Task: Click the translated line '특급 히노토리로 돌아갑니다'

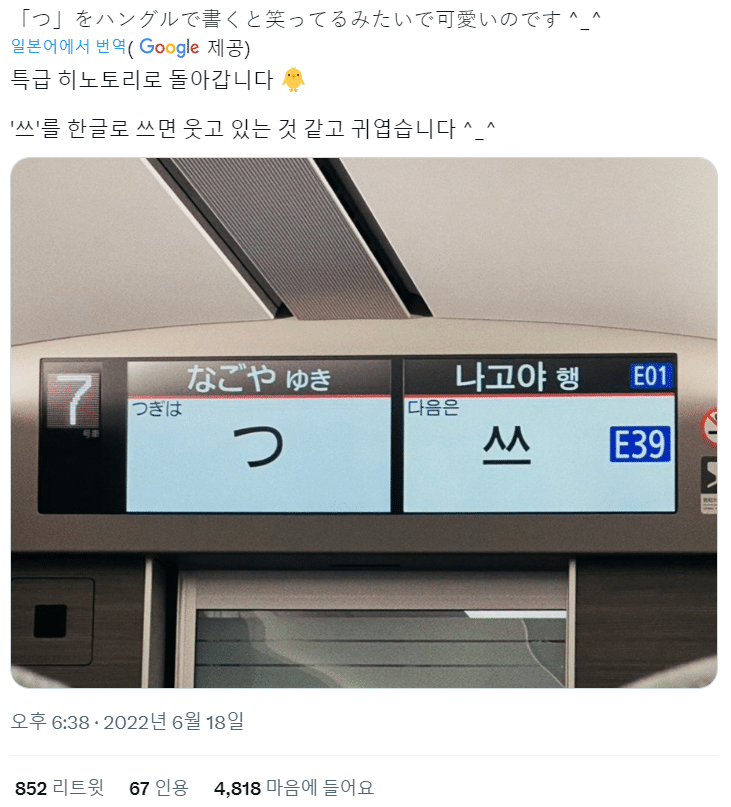Action: (142, 80)
